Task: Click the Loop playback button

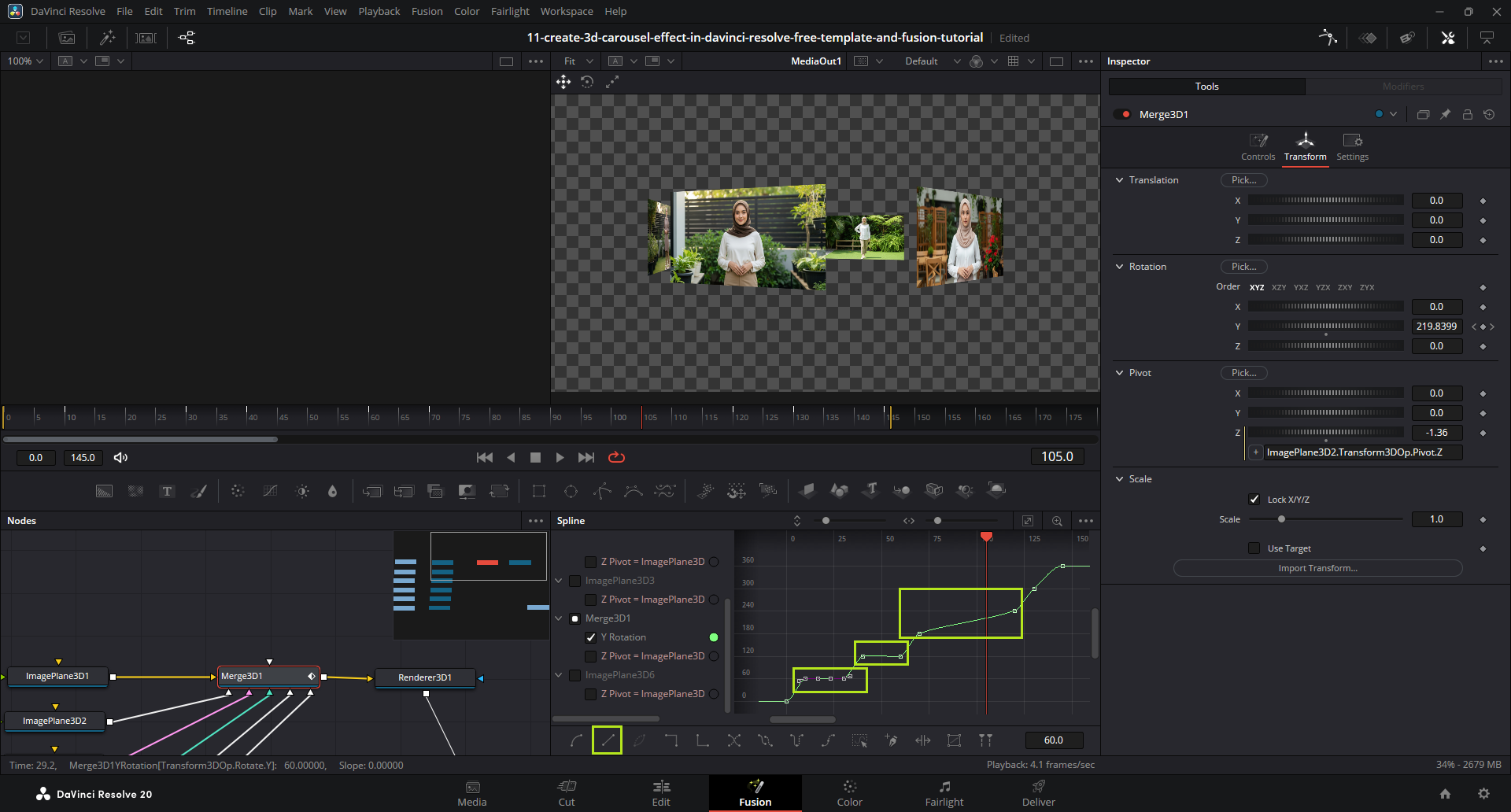Action: [616, 457]
